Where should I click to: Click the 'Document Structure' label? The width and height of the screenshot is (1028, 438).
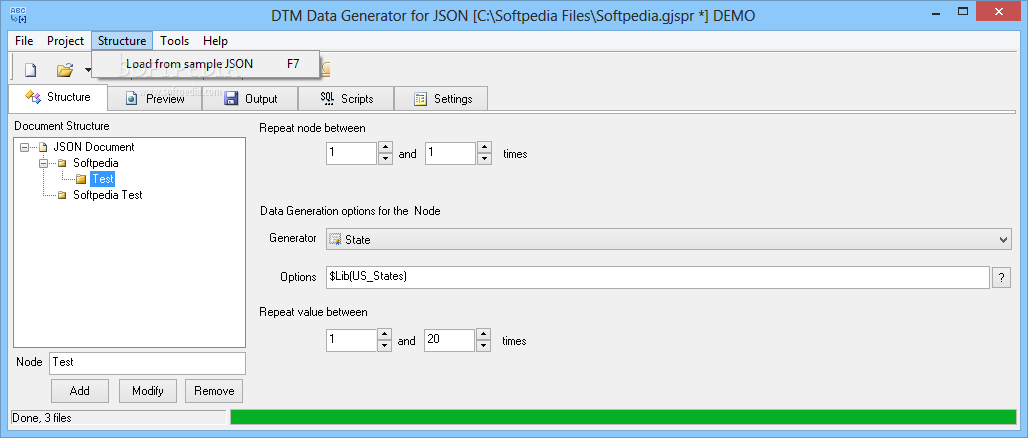click(62, 126)
